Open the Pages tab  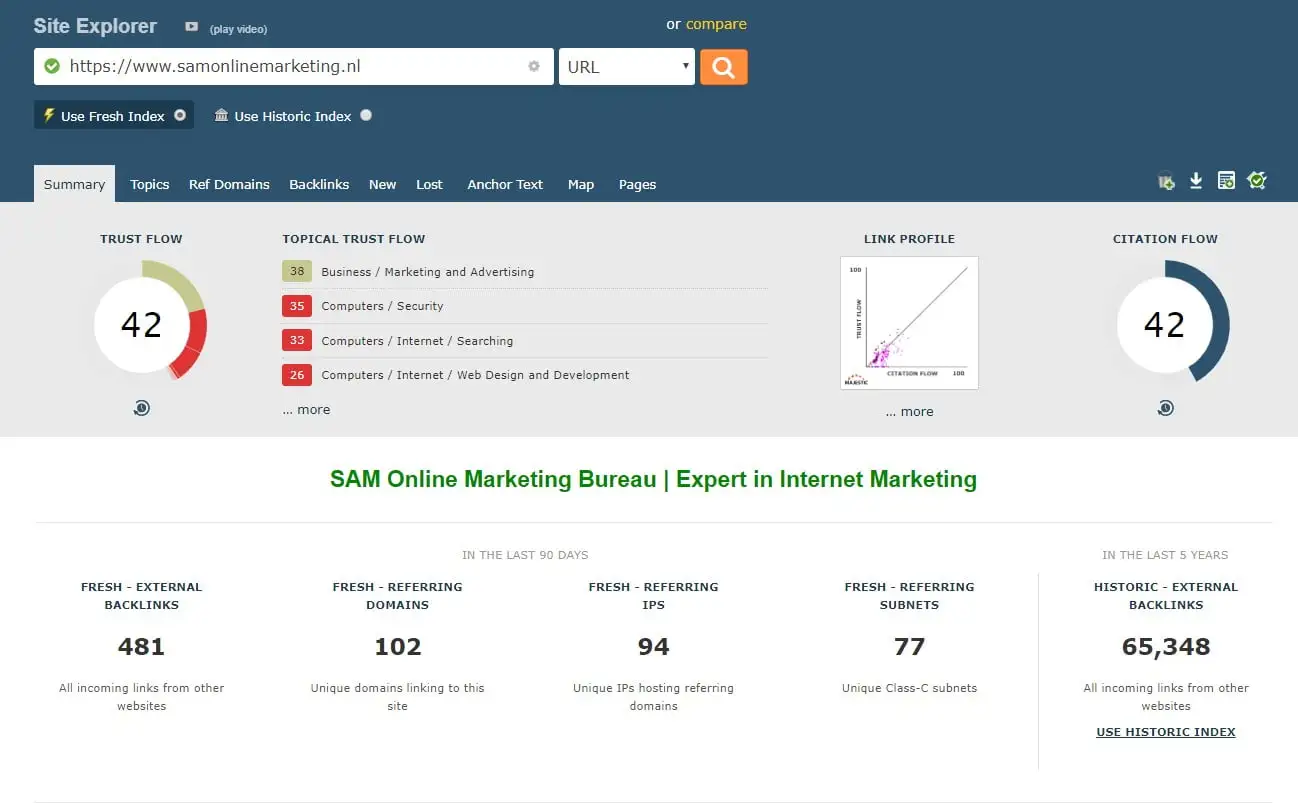(x=637, y=184)
